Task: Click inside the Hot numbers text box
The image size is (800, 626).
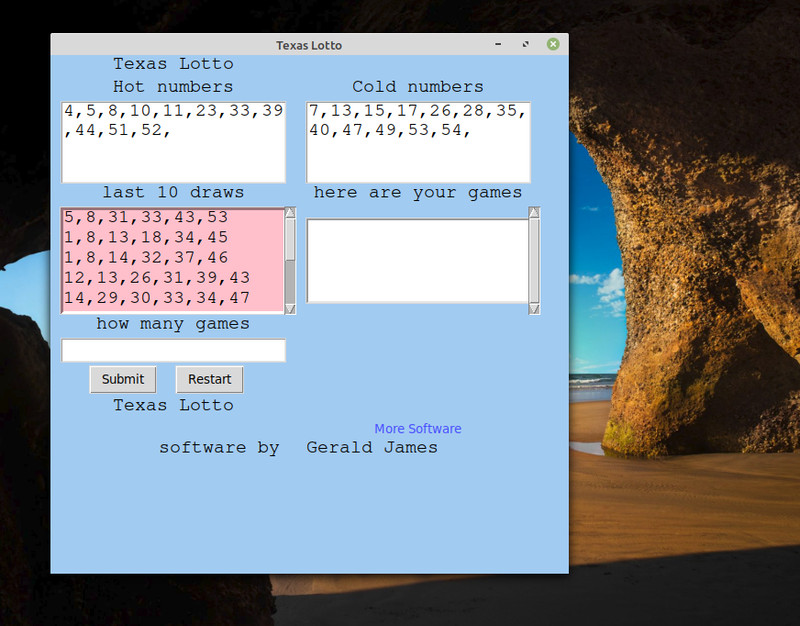Action: pos(173,142)
